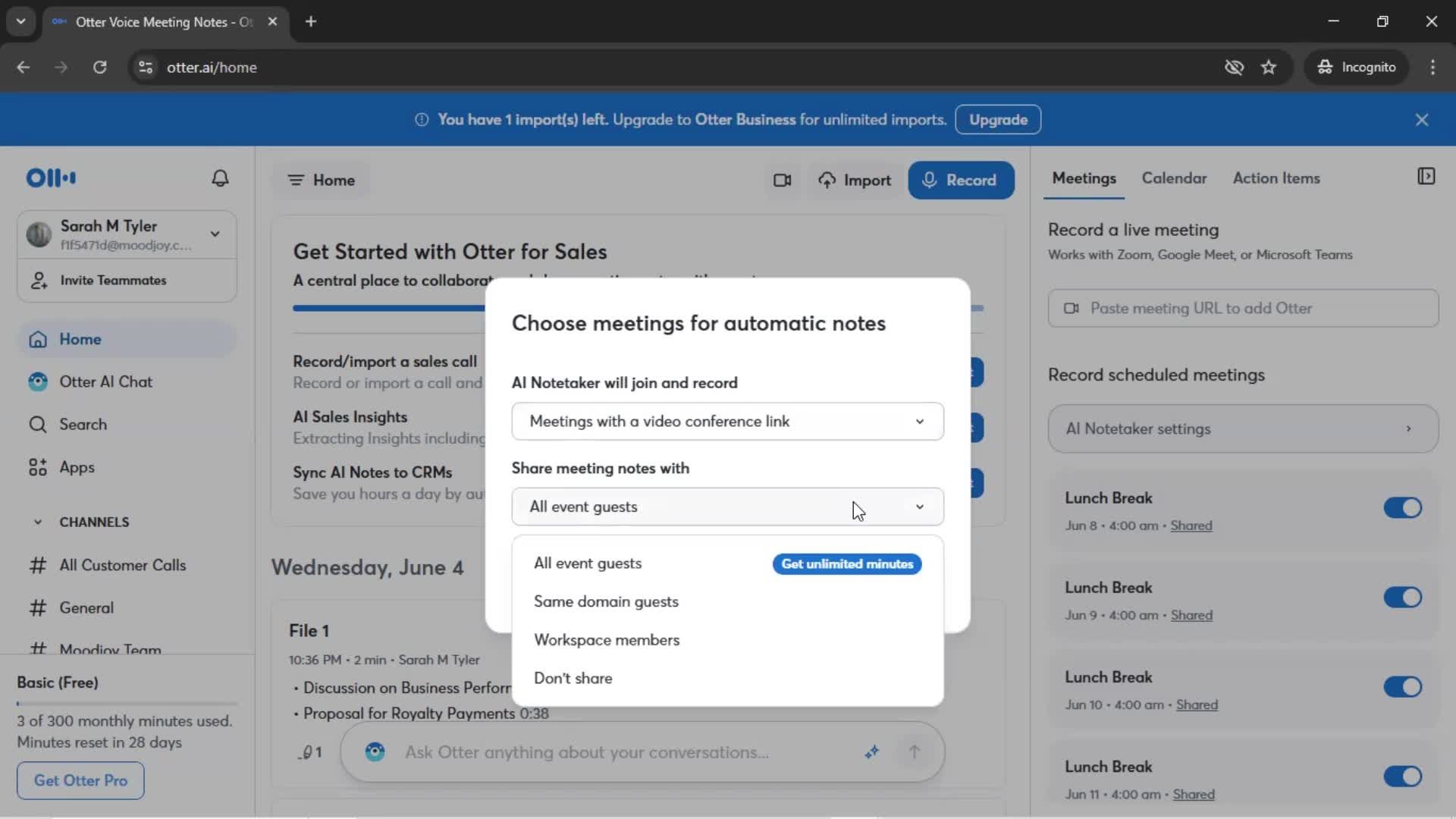This screenshot has height=819, width=1456.
Task: Switch to the Calendar tab
Action: [1174, 178]
